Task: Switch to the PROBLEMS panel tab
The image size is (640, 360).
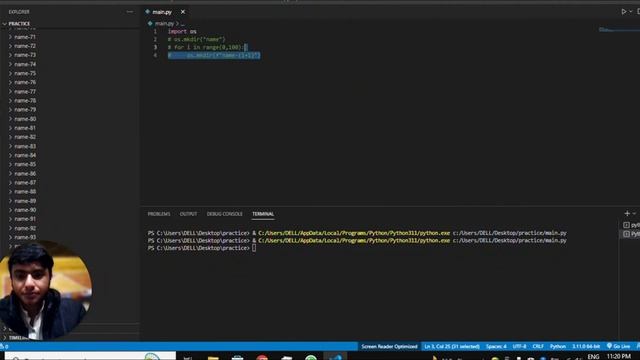Action: click(x=159, y=214)
